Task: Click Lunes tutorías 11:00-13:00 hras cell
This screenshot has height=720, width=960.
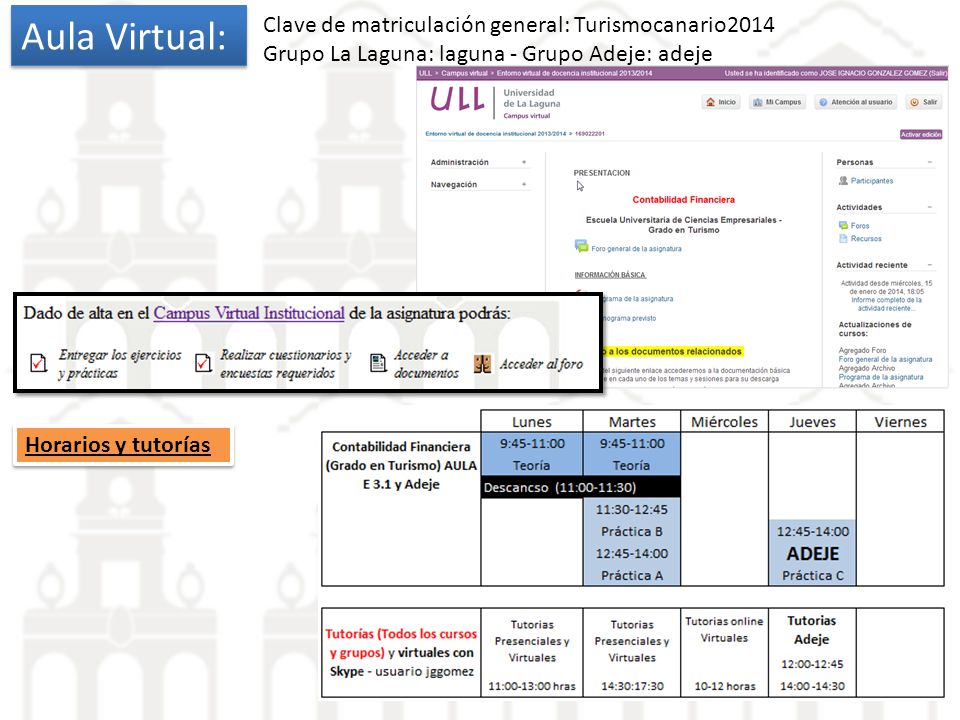Action: [x=531, y=653]
